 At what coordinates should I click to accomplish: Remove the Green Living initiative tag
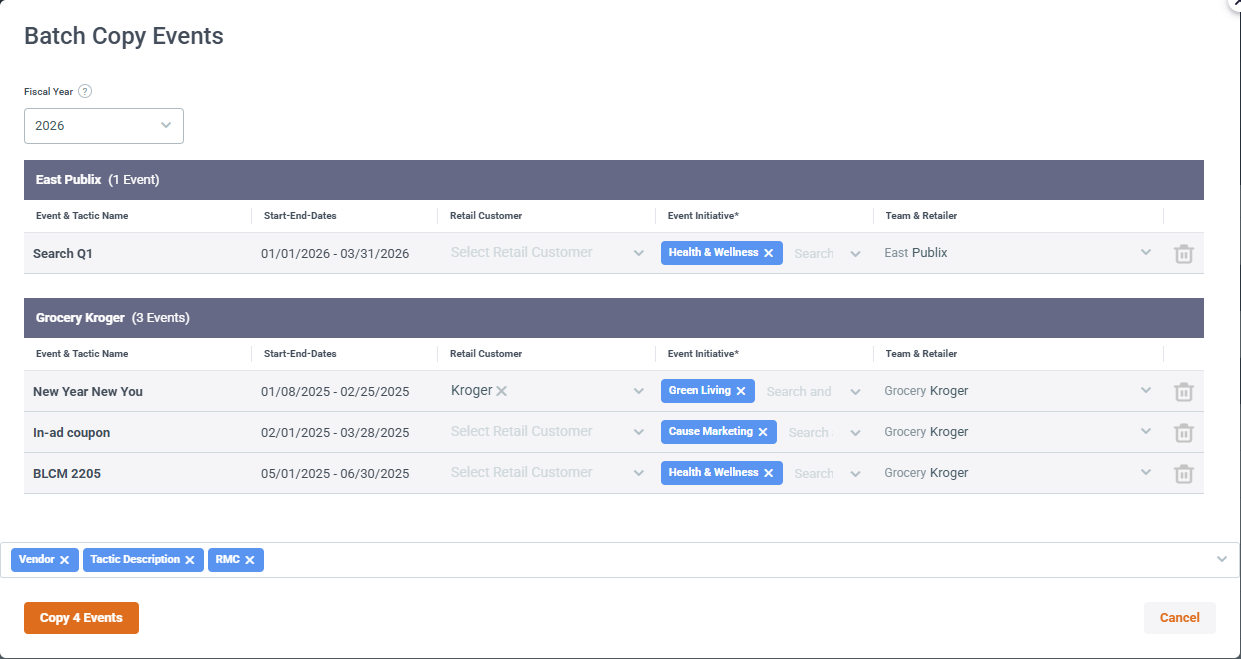tap(741, 391)
